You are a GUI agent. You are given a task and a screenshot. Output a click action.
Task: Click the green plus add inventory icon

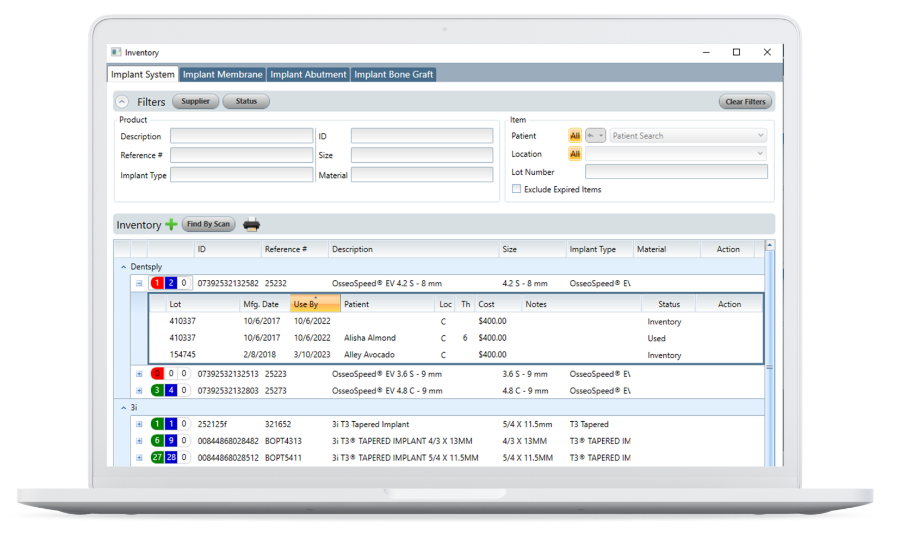point(171,225)
